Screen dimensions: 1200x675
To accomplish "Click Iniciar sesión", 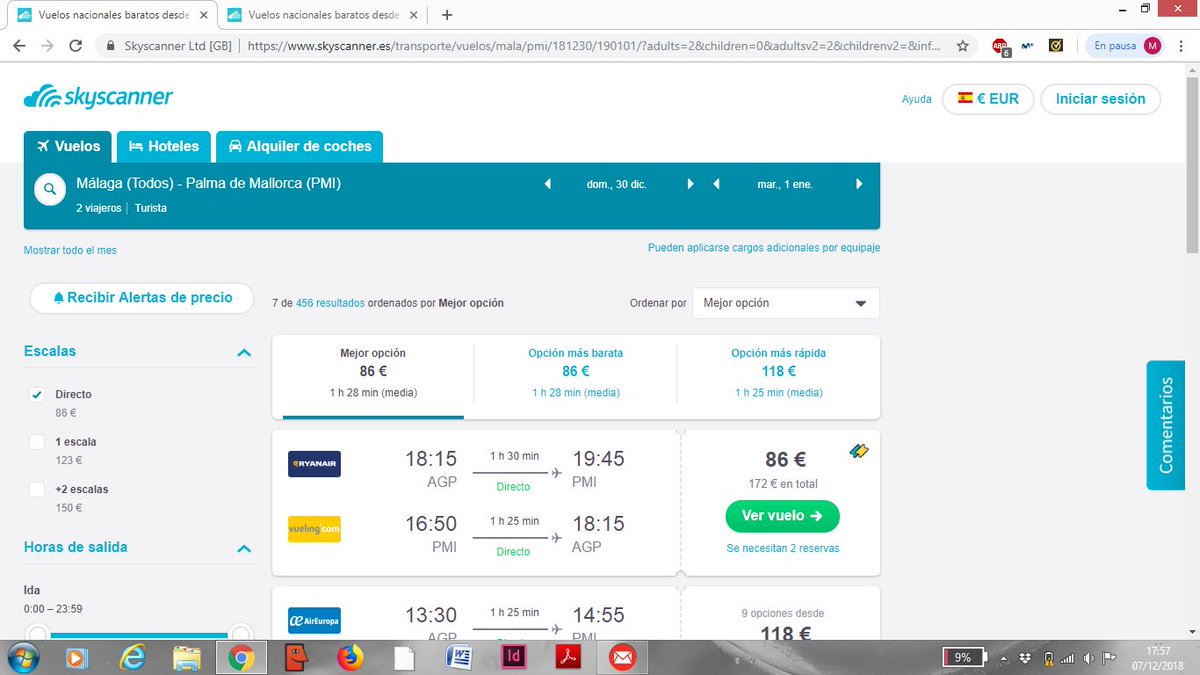I will click(x=1101, y=99).
